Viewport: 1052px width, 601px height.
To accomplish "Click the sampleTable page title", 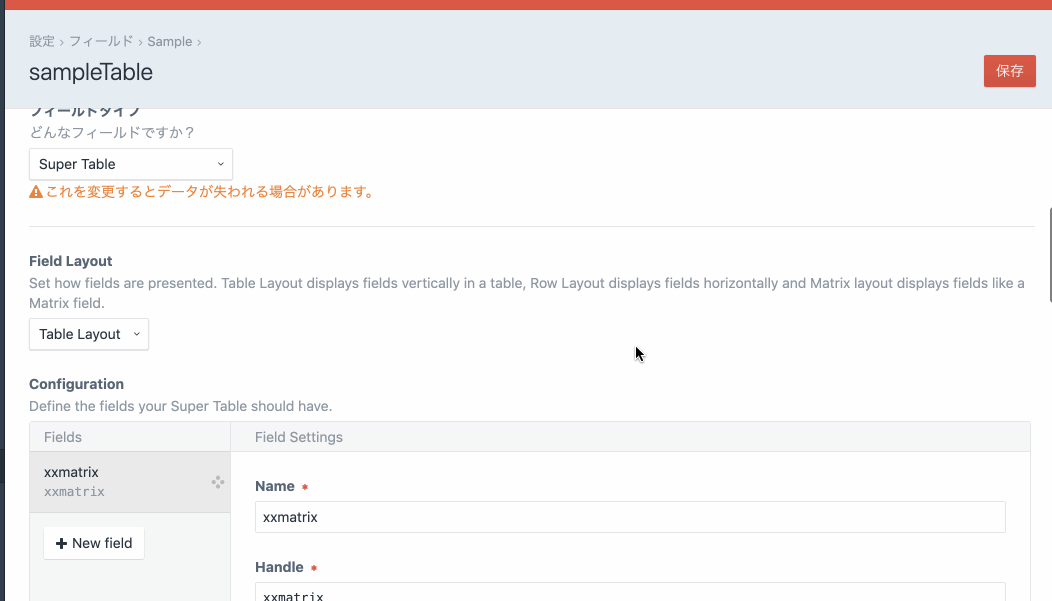I will (x=91, y=72).
